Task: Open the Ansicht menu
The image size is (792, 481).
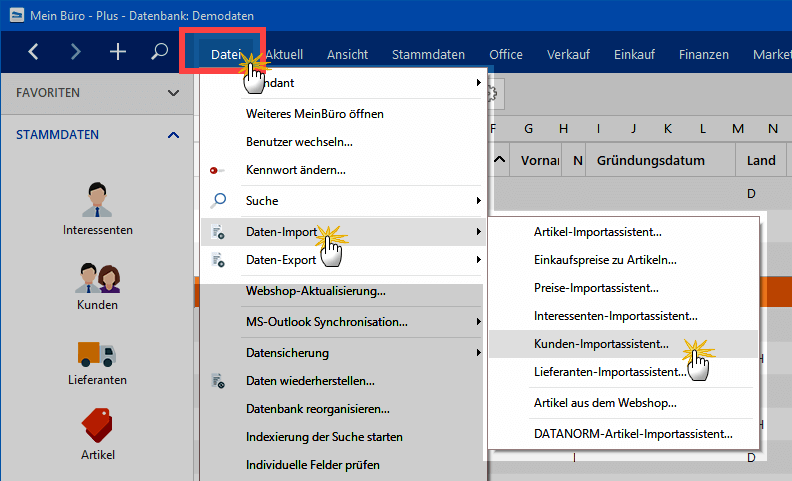Action: pyautogui.click(x=348, y=54)
